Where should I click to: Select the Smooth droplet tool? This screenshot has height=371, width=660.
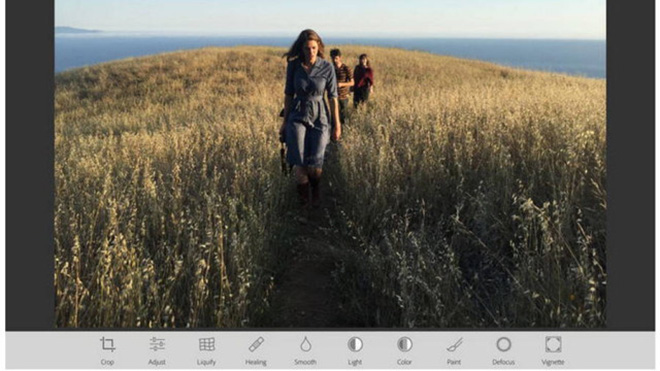pyautogui.click(x=306, y=344)
